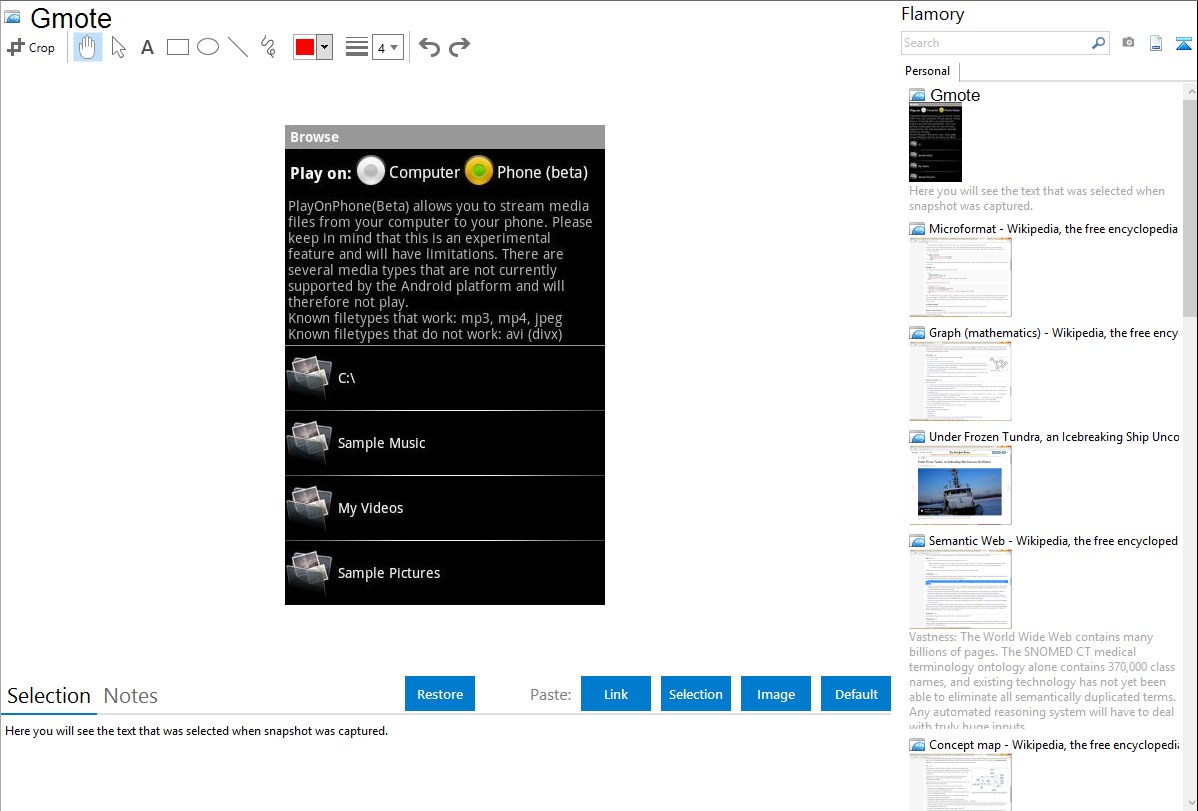
Task: Choose the straight line tool
Action: tap(238, 47)
